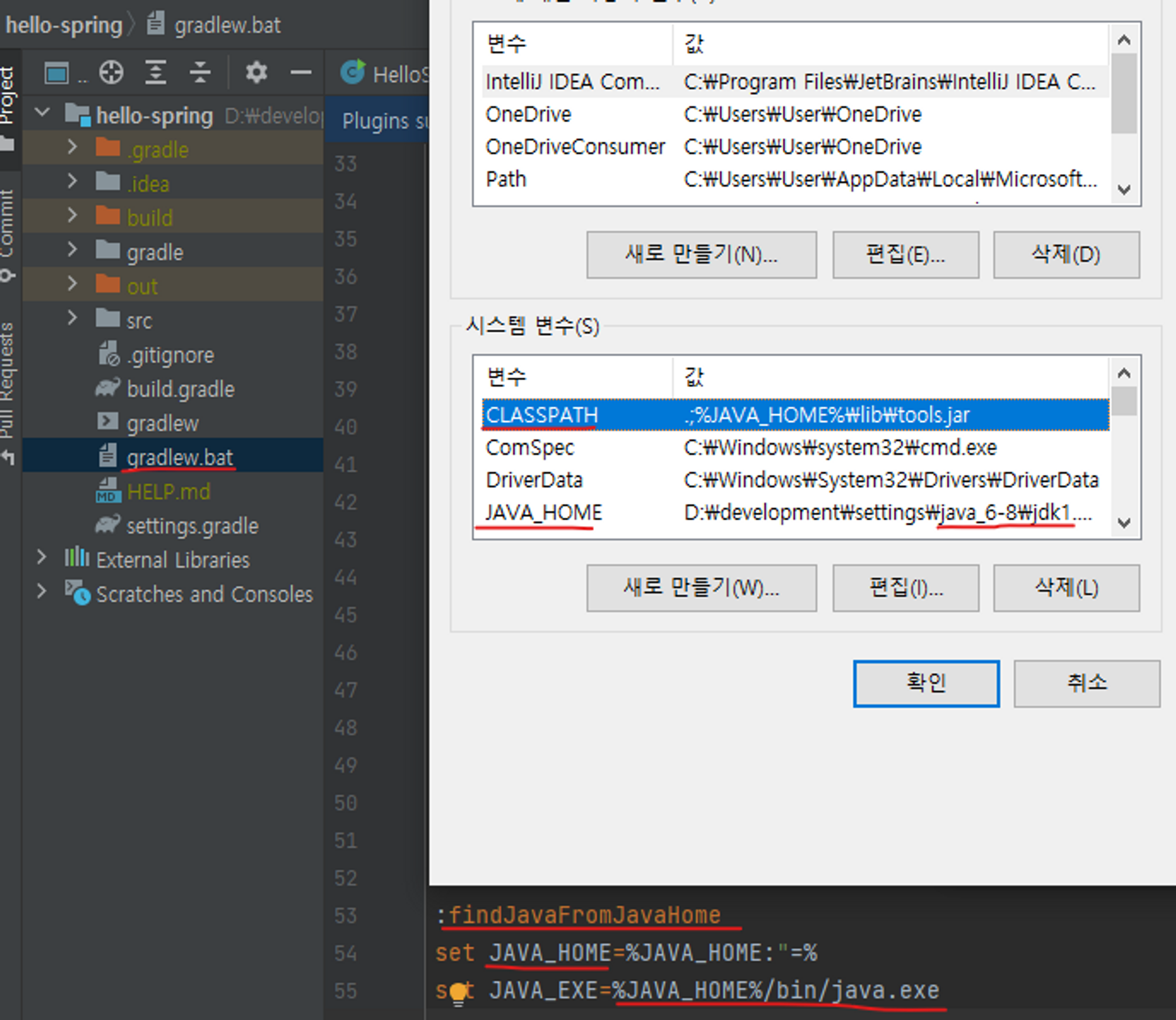The image size is (1176, 1020).
Task: Select the DriverData system variable row
Action: coord(795,480)
